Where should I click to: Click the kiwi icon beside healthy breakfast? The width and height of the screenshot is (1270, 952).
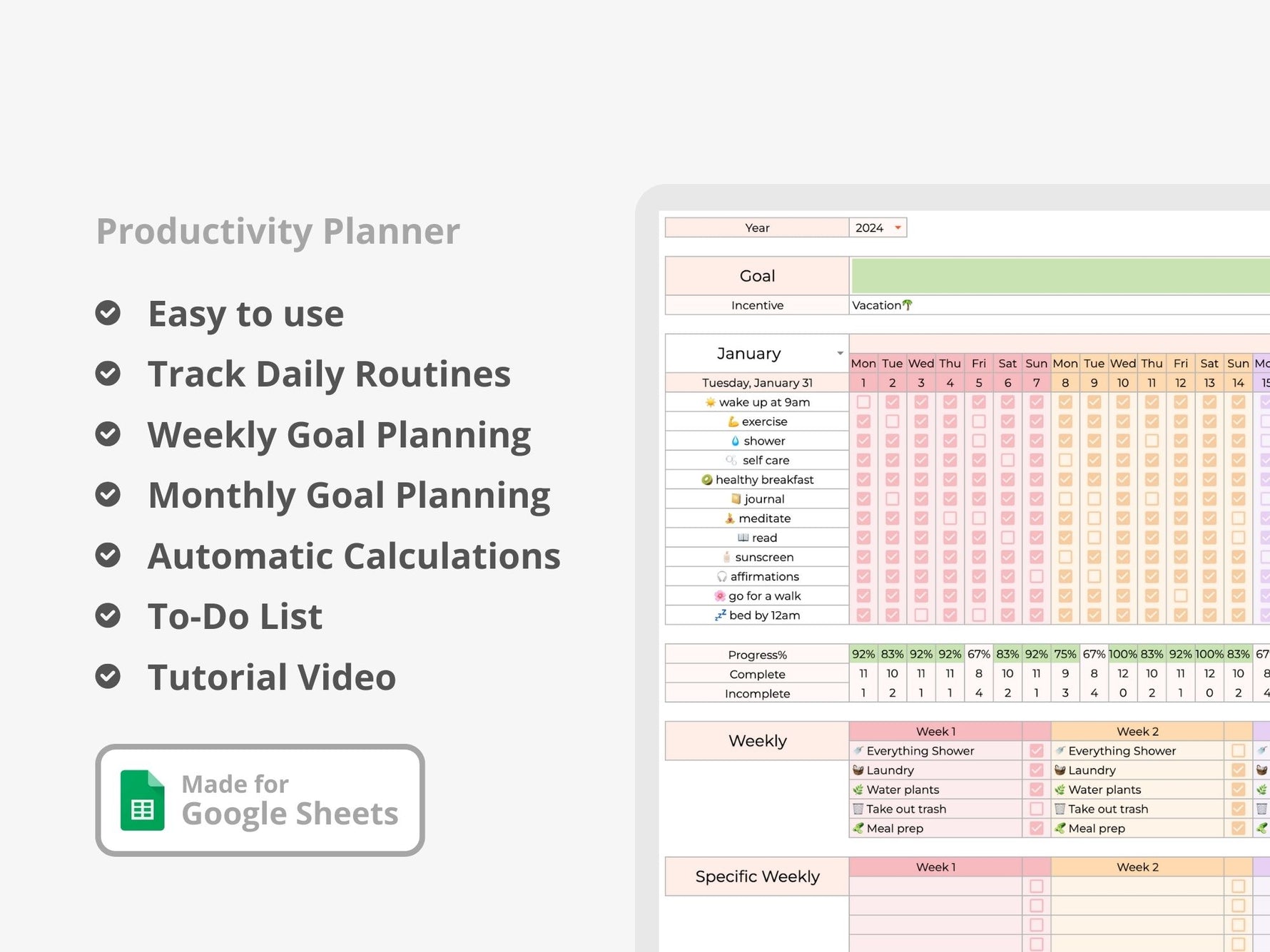coord(708,479)
